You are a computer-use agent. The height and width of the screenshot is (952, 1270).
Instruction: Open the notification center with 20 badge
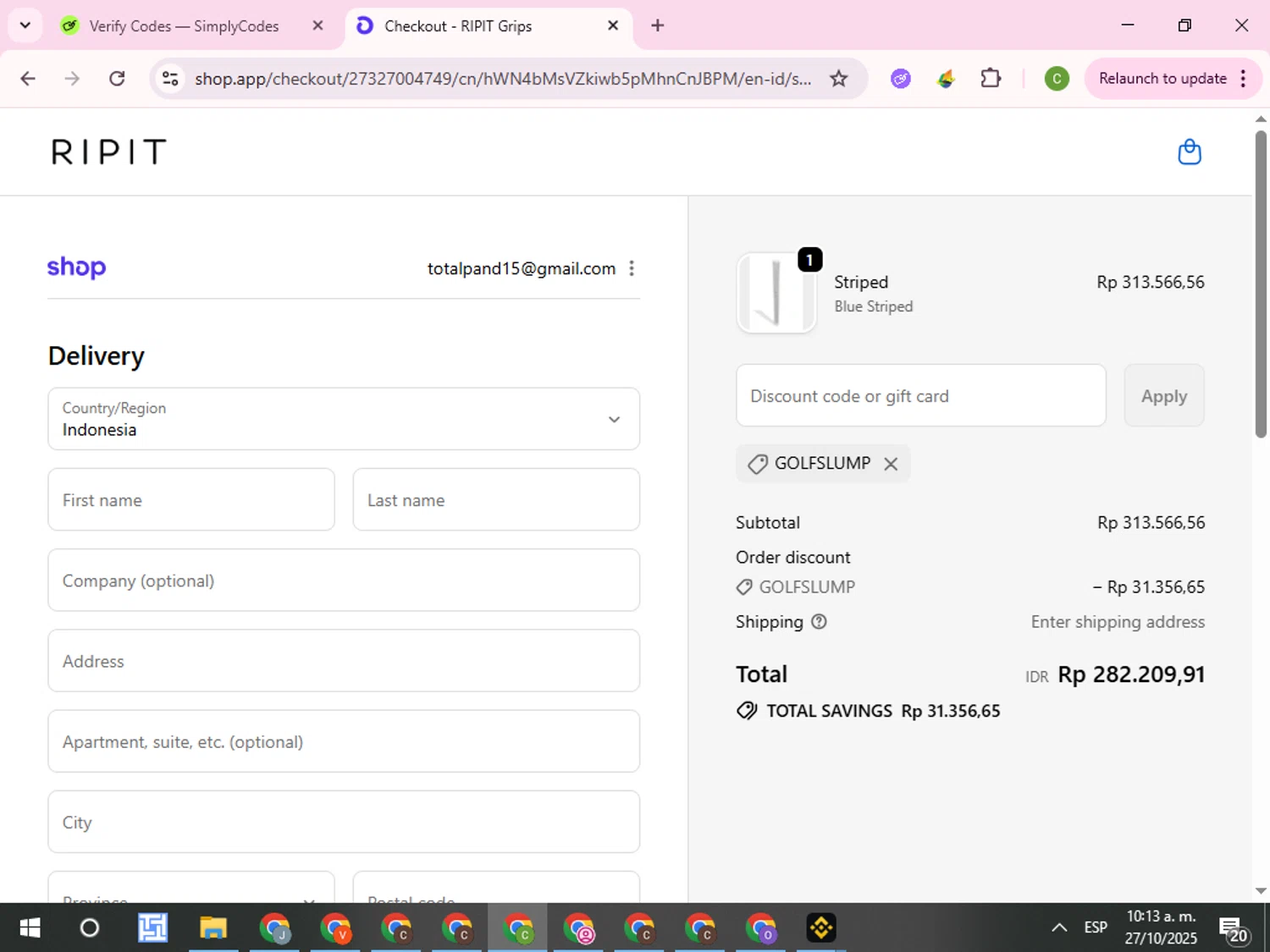[1233, 929]
